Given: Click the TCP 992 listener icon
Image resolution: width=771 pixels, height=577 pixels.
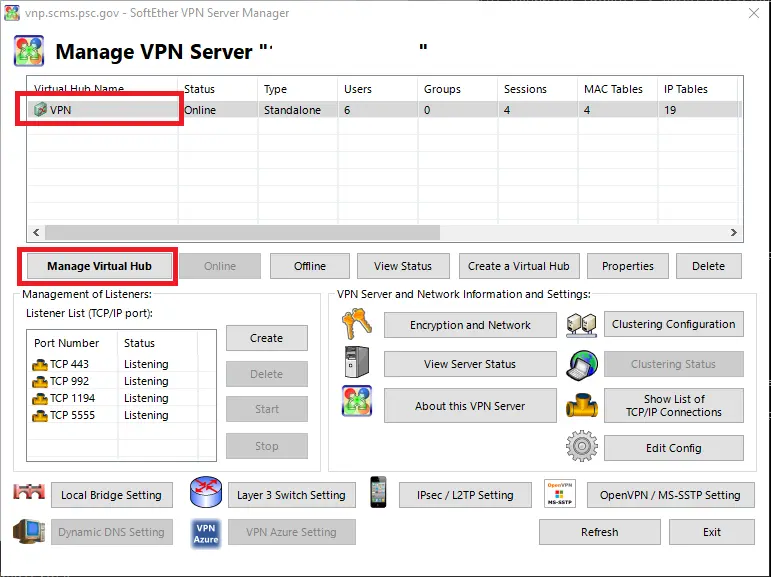Looking at the screenshot, I should [40, 381].
